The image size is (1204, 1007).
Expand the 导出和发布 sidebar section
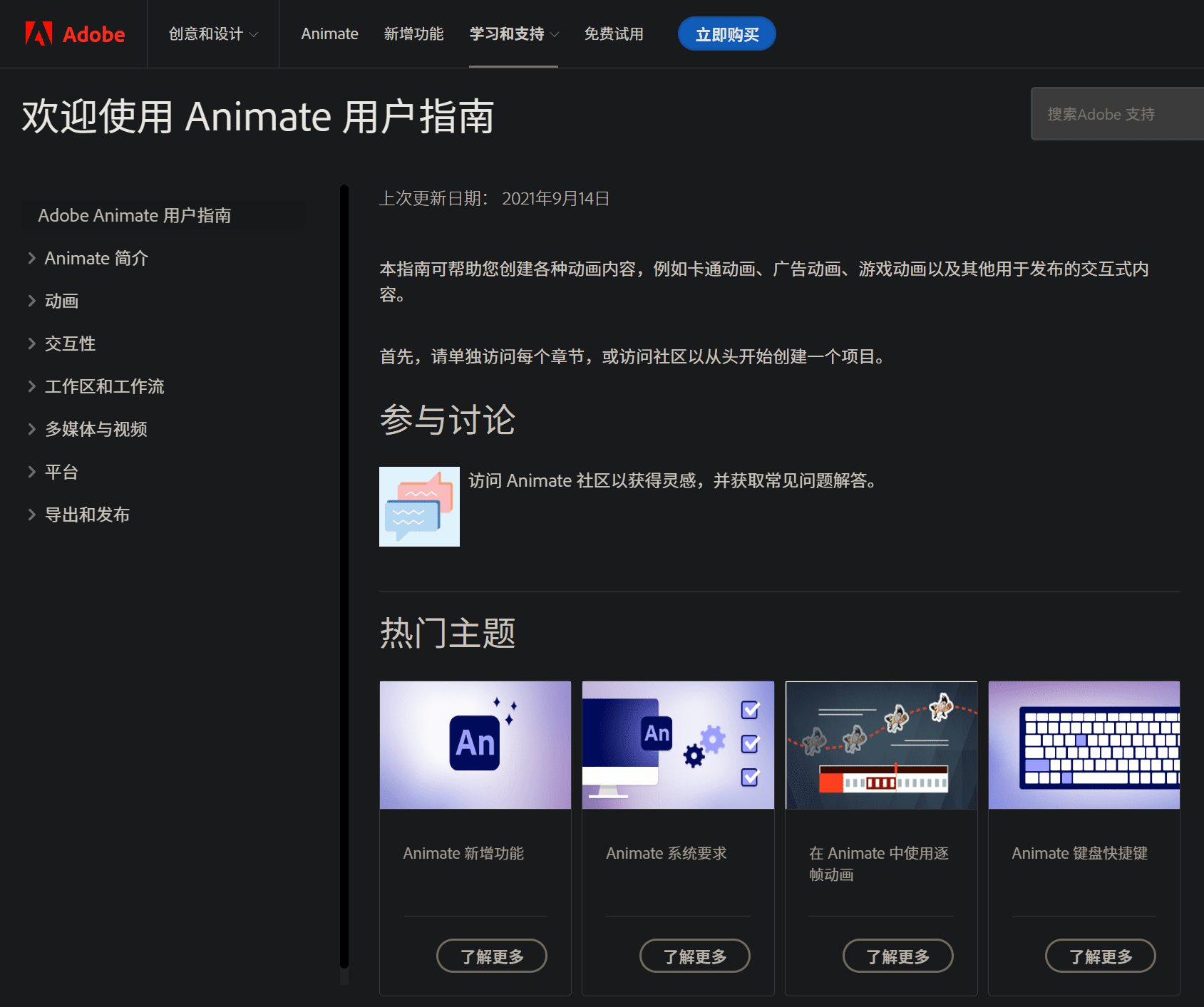point(86,514)
